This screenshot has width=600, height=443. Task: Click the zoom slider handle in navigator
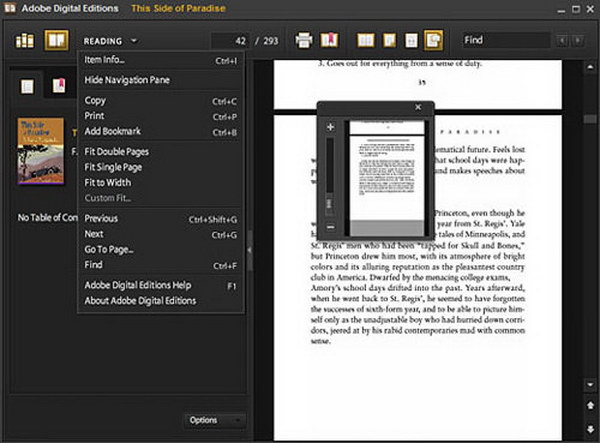[329, 203]
